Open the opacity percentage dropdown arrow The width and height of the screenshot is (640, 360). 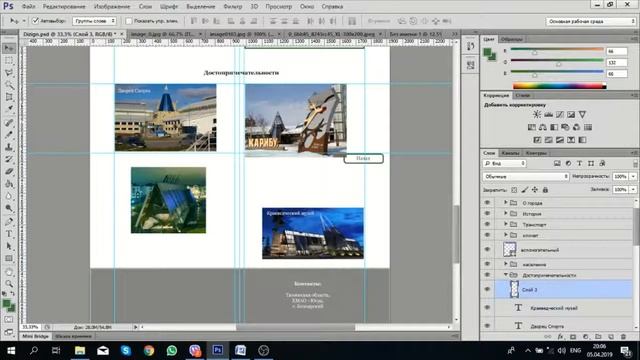click(633, 176)
